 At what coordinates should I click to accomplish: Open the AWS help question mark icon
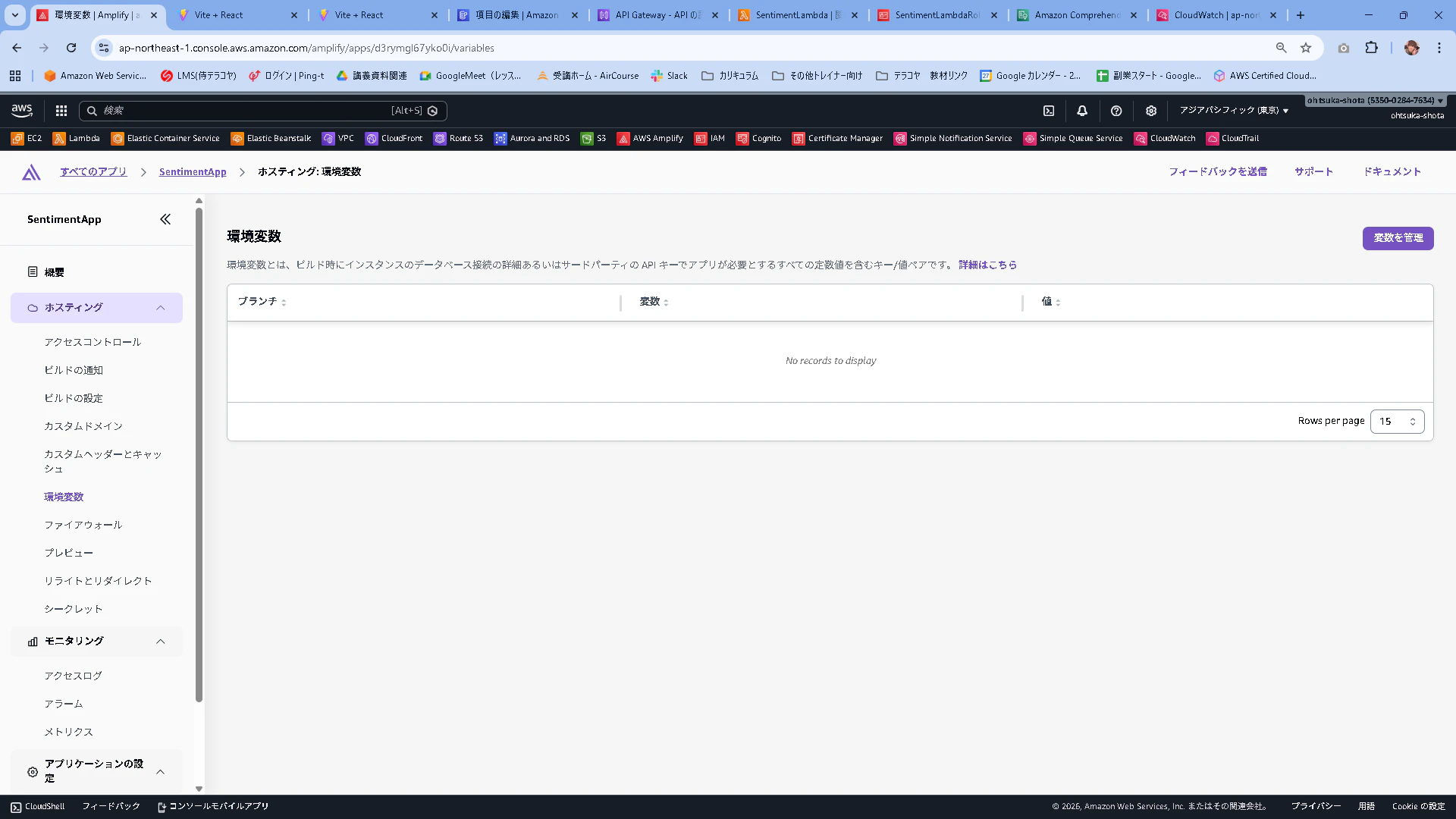pyautogui.click(x=1116, y=111)
